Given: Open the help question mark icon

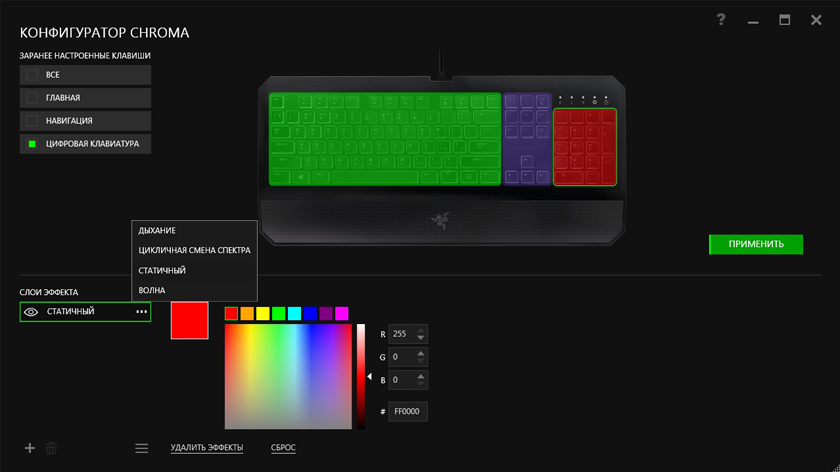Looking at the screenshot, I should point(721,20).
